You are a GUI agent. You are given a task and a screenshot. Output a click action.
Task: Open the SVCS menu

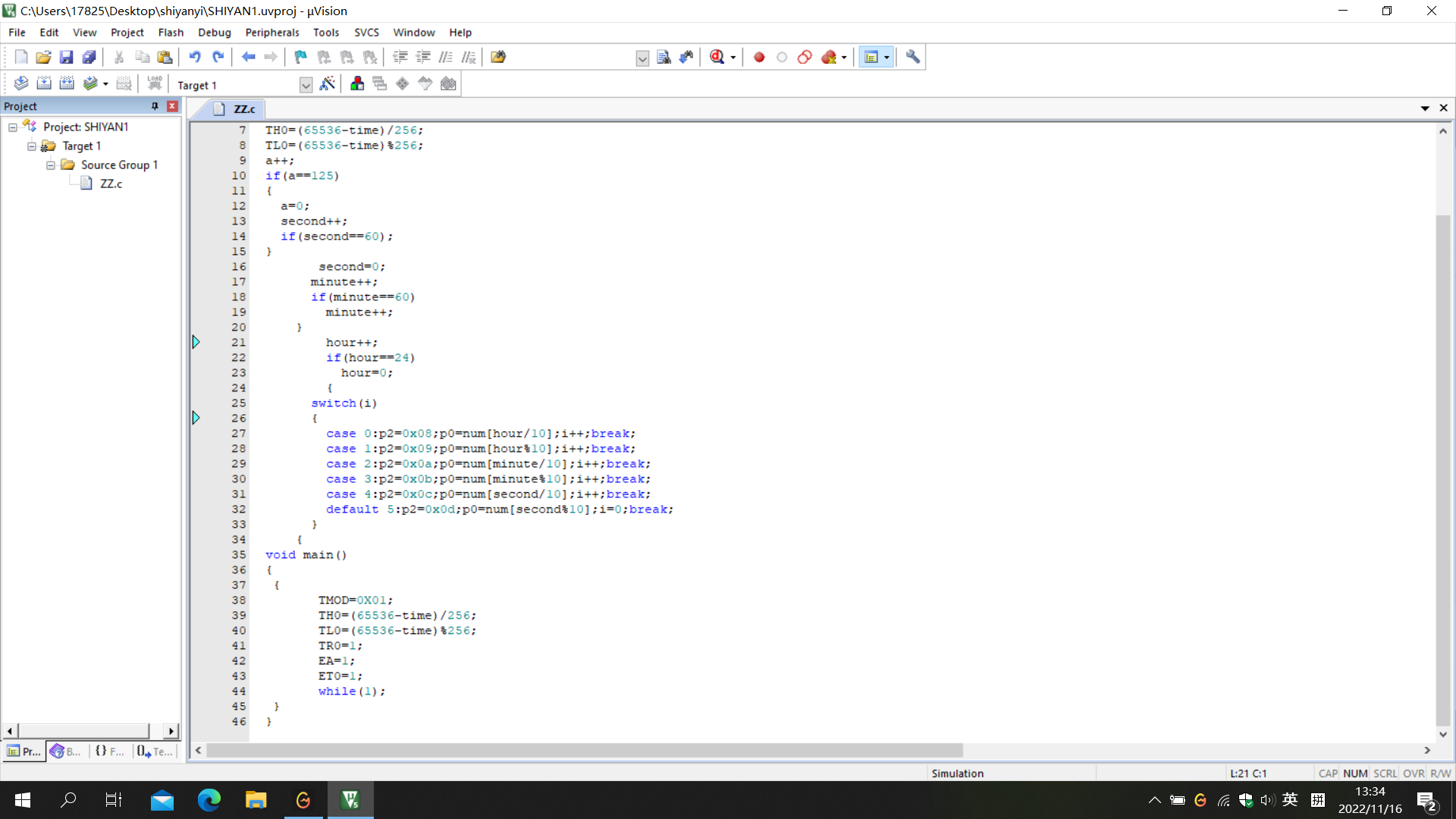[366, 33]
